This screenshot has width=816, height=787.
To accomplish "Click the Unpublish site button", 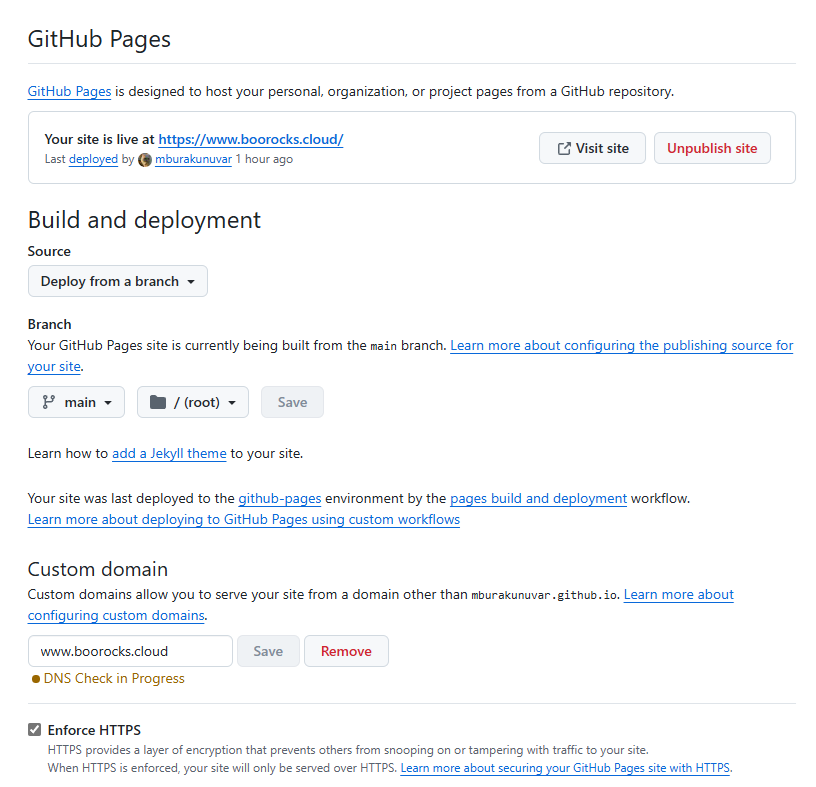I will coord(712,147).
